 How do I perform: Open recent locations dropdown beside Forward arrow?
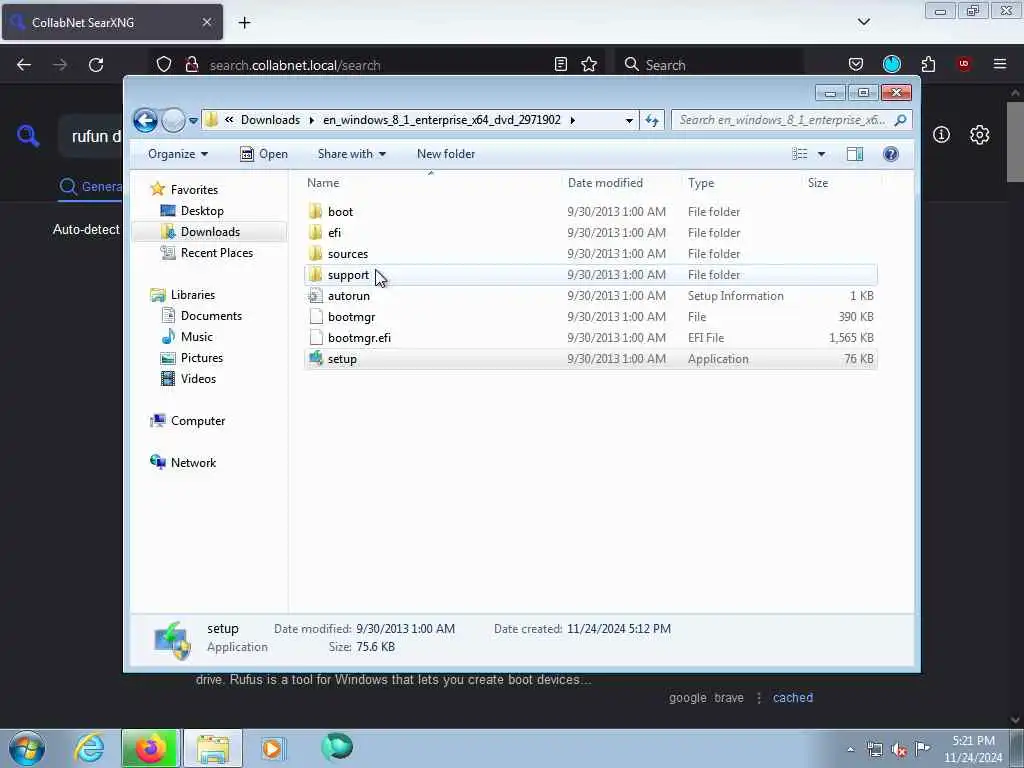pyautogui.click(x=193, y=121)
